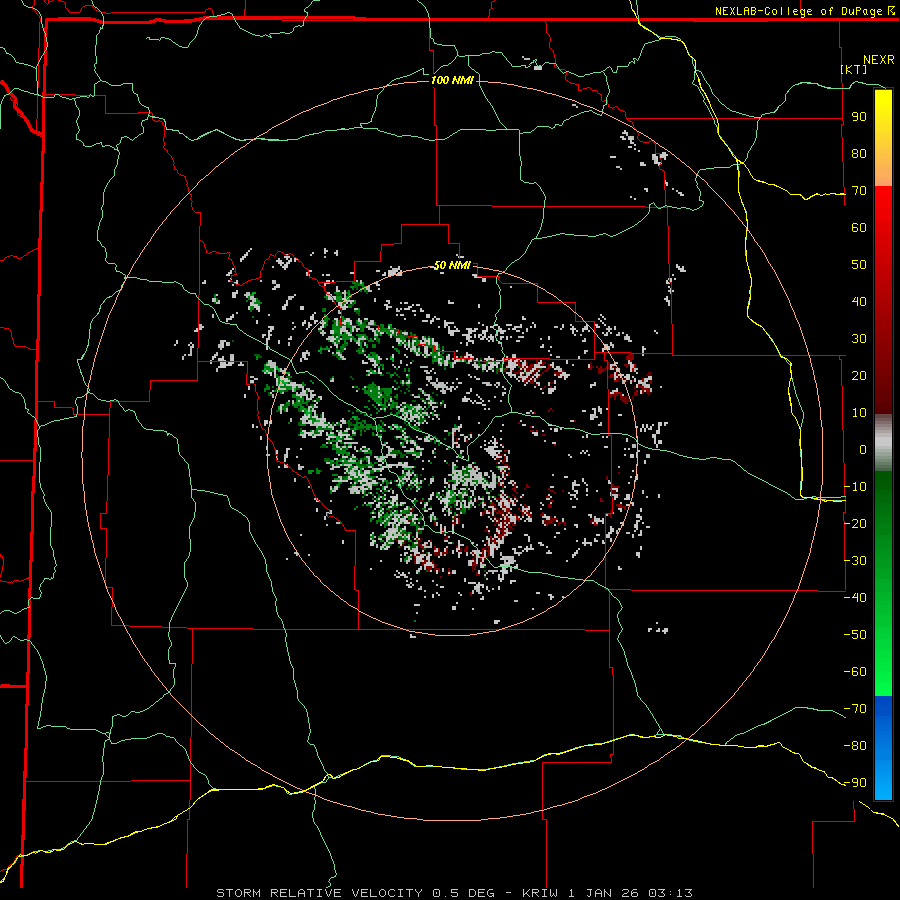Click the 20 value on velocity scale
This screenshot has width=900, height=900.
[x=859, y=376]
